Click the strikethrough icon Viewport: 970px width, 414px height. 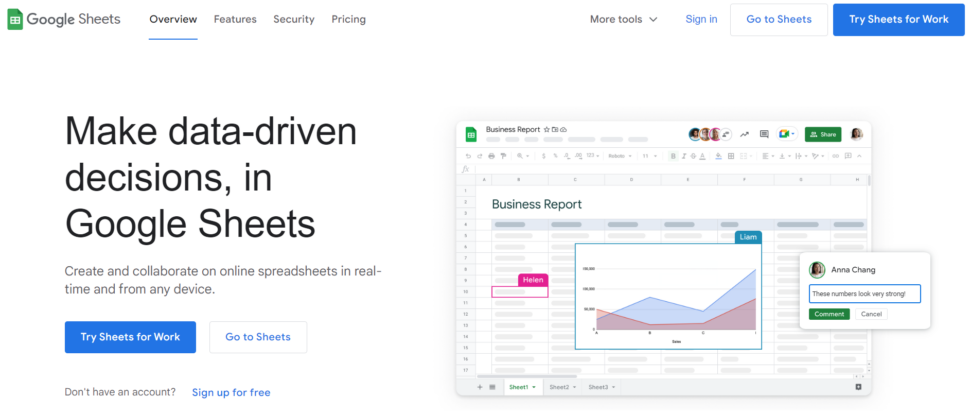click(x=693, y=156)
